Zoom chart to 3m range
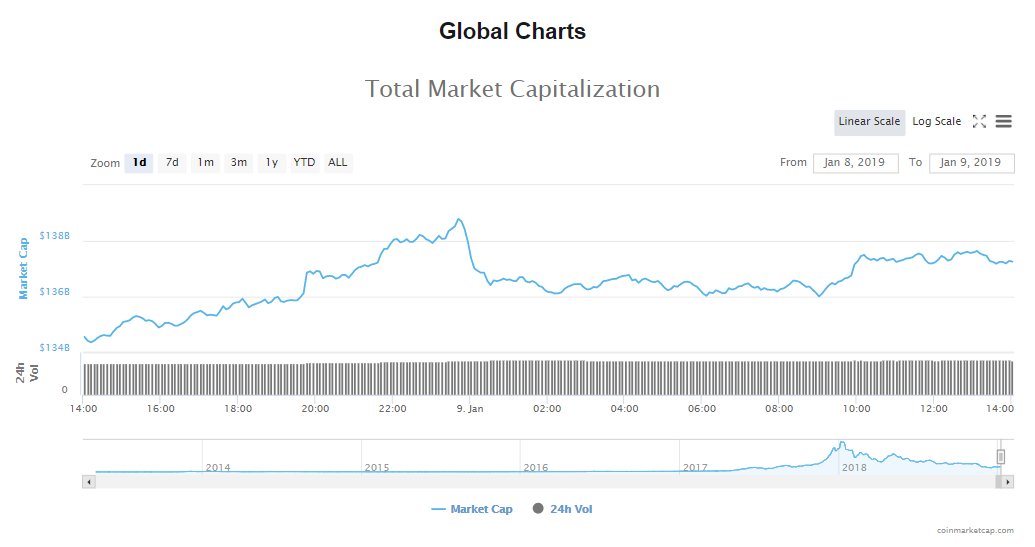 (239, 163)
